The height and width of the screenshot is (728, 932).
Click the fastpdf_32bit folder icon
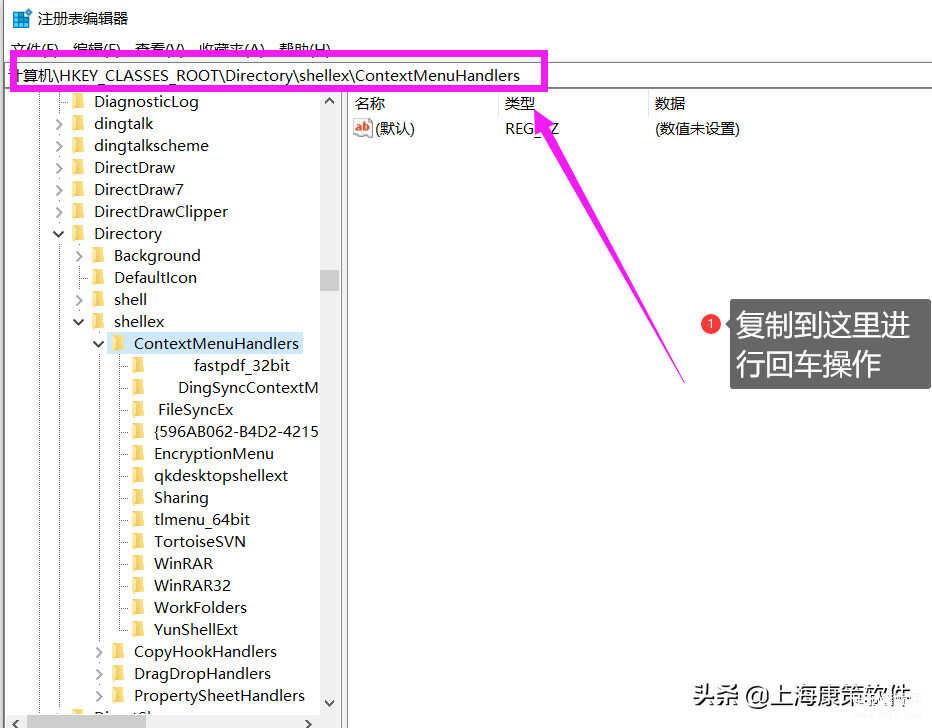pyautogui.click(x=138, y=365)
